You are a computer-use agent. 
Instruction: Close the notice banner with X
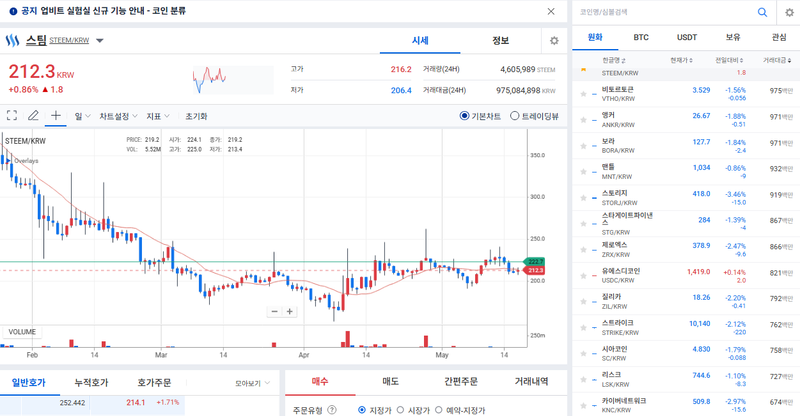551,11
